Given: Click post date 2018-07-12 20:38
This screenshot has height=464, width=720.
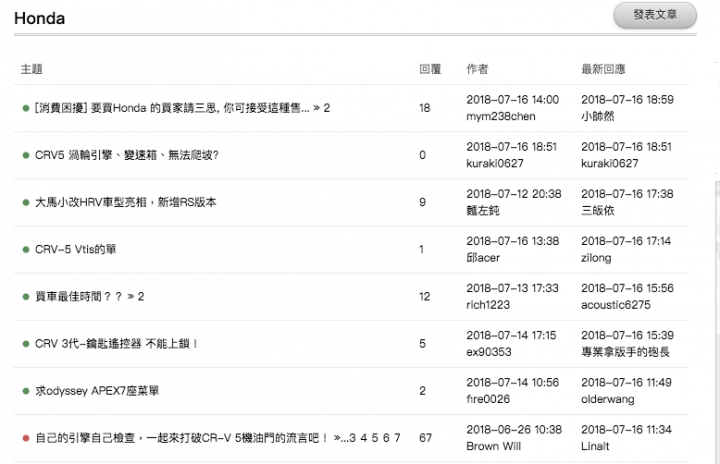Looking at the screenshot, I should pos(514,194).
